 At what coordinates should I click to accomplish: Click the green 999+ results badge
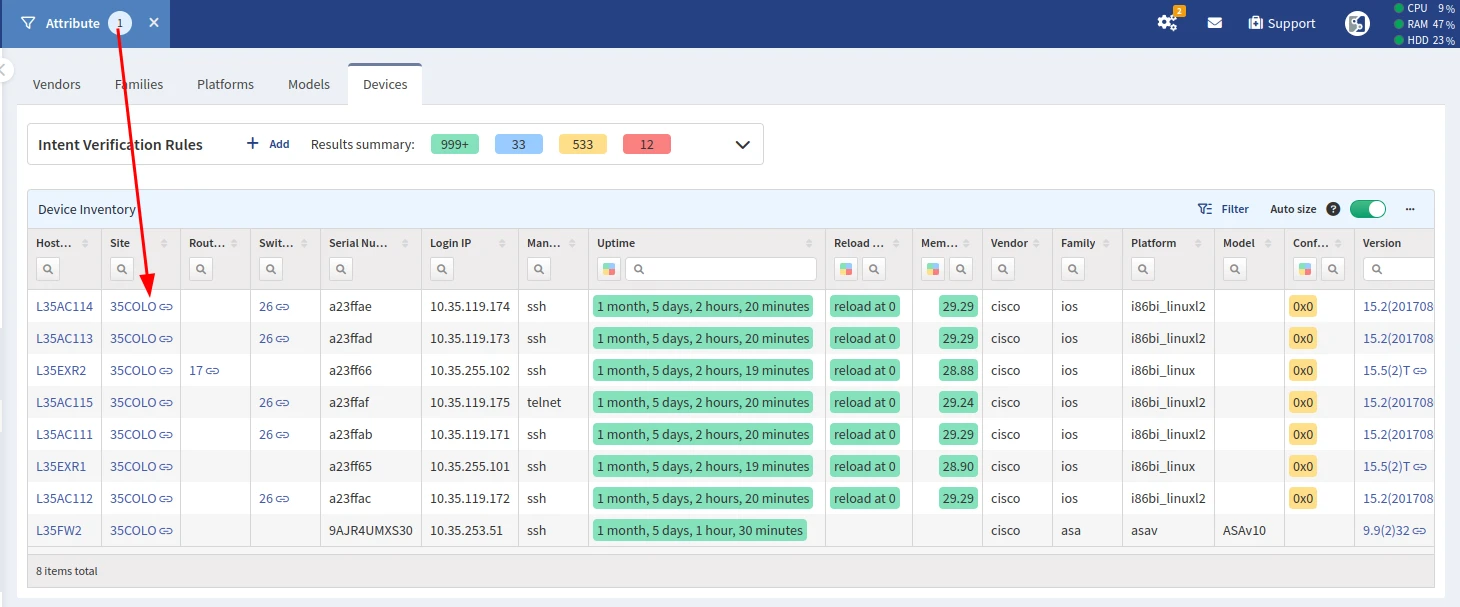454,144
